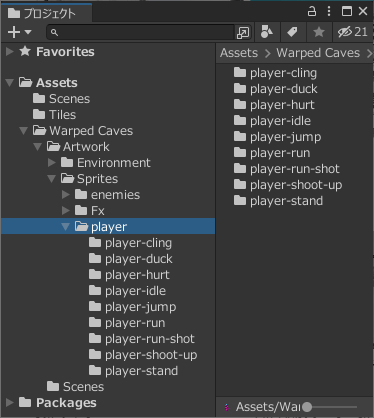Save search with the star icon

[319, 32]
